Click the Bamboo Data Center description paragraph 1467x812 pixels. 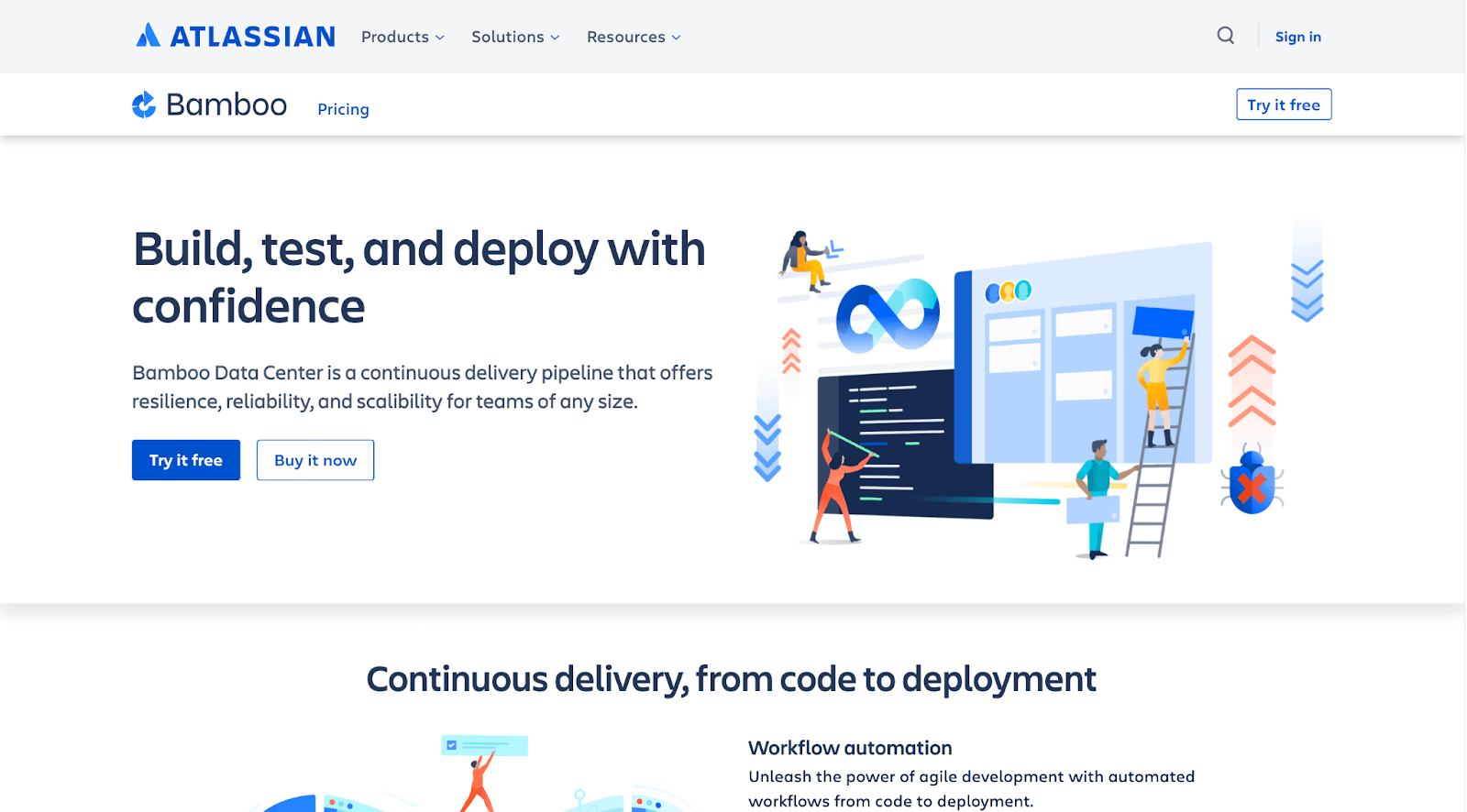(x=422, y=387)
